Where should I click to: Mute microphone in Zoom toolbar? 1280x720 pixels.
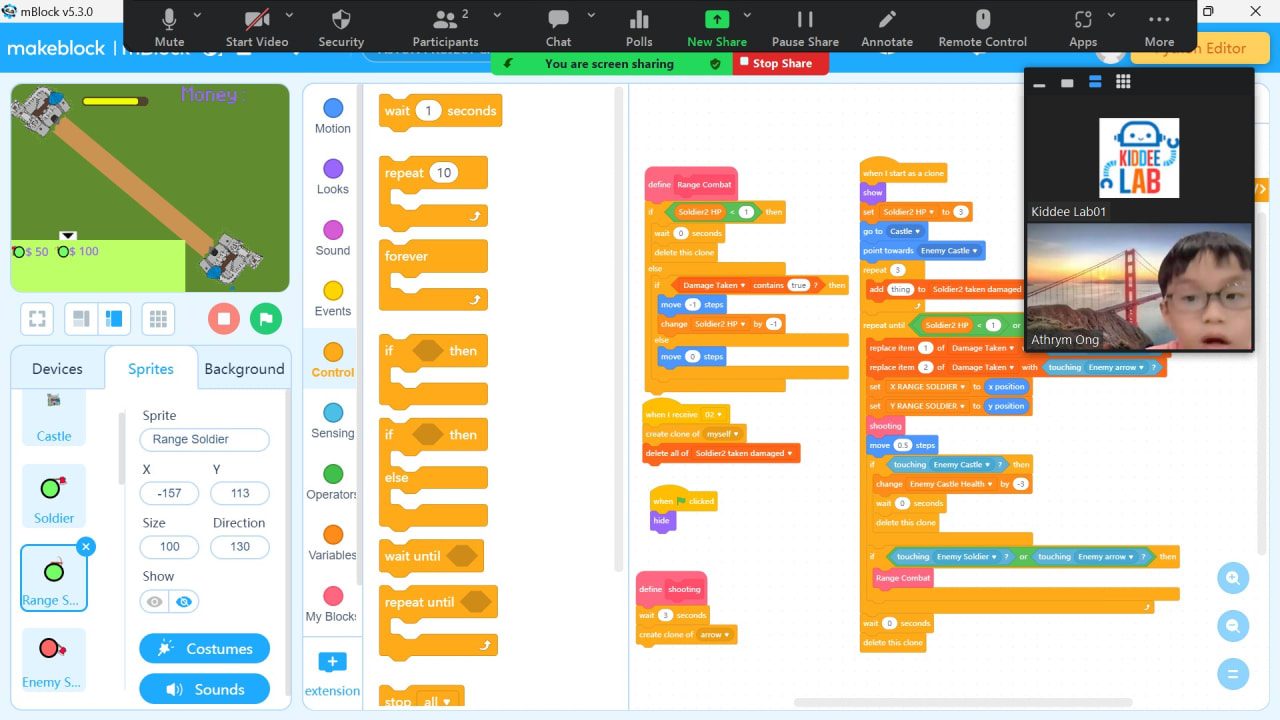point(169,29)
